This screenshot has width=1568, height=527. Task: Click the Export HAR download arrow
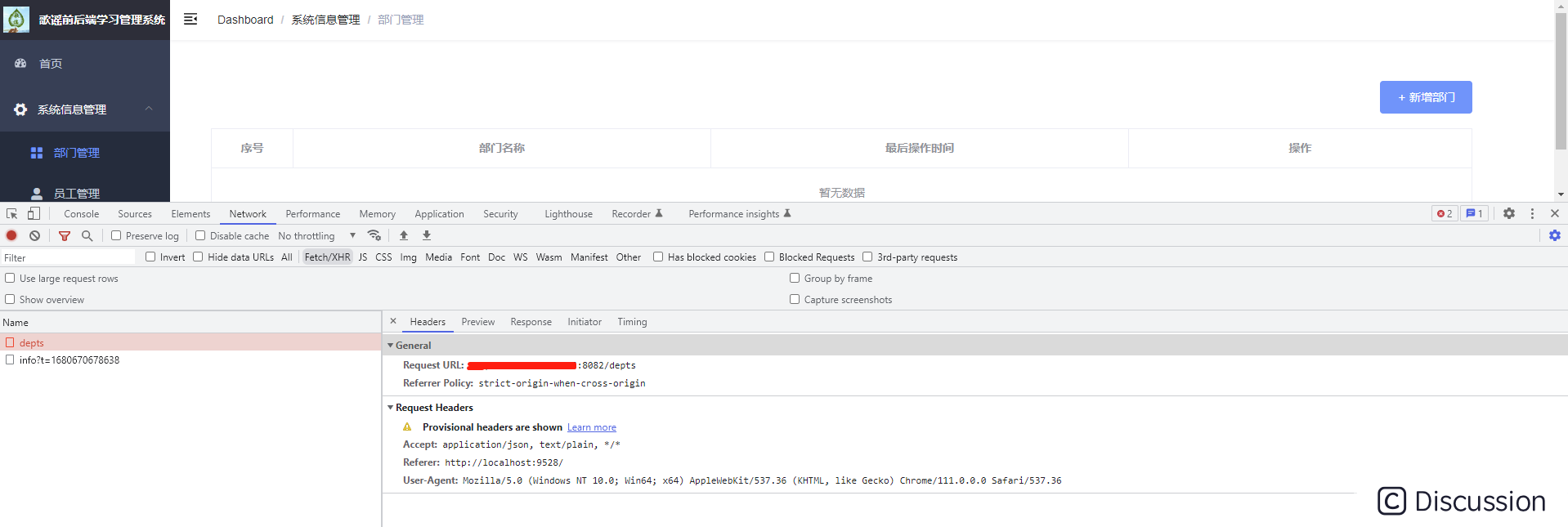tap(427, 235)
